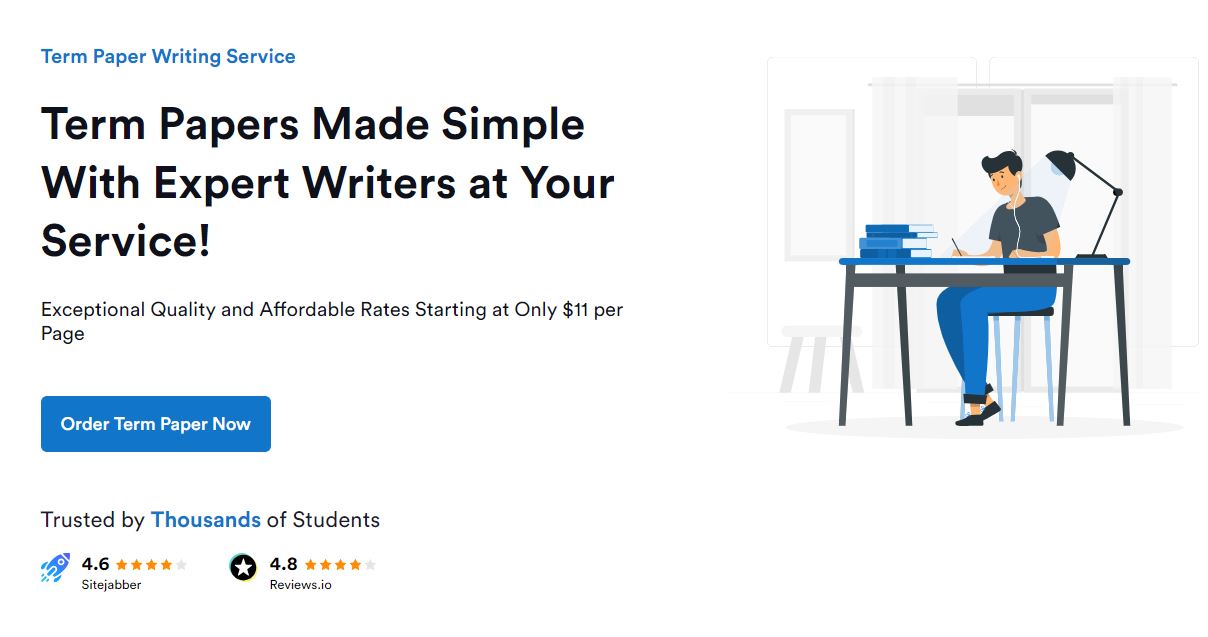Click the stack of blue books
This screenshot has height=637, width=1208.
(x=897, y=243)
